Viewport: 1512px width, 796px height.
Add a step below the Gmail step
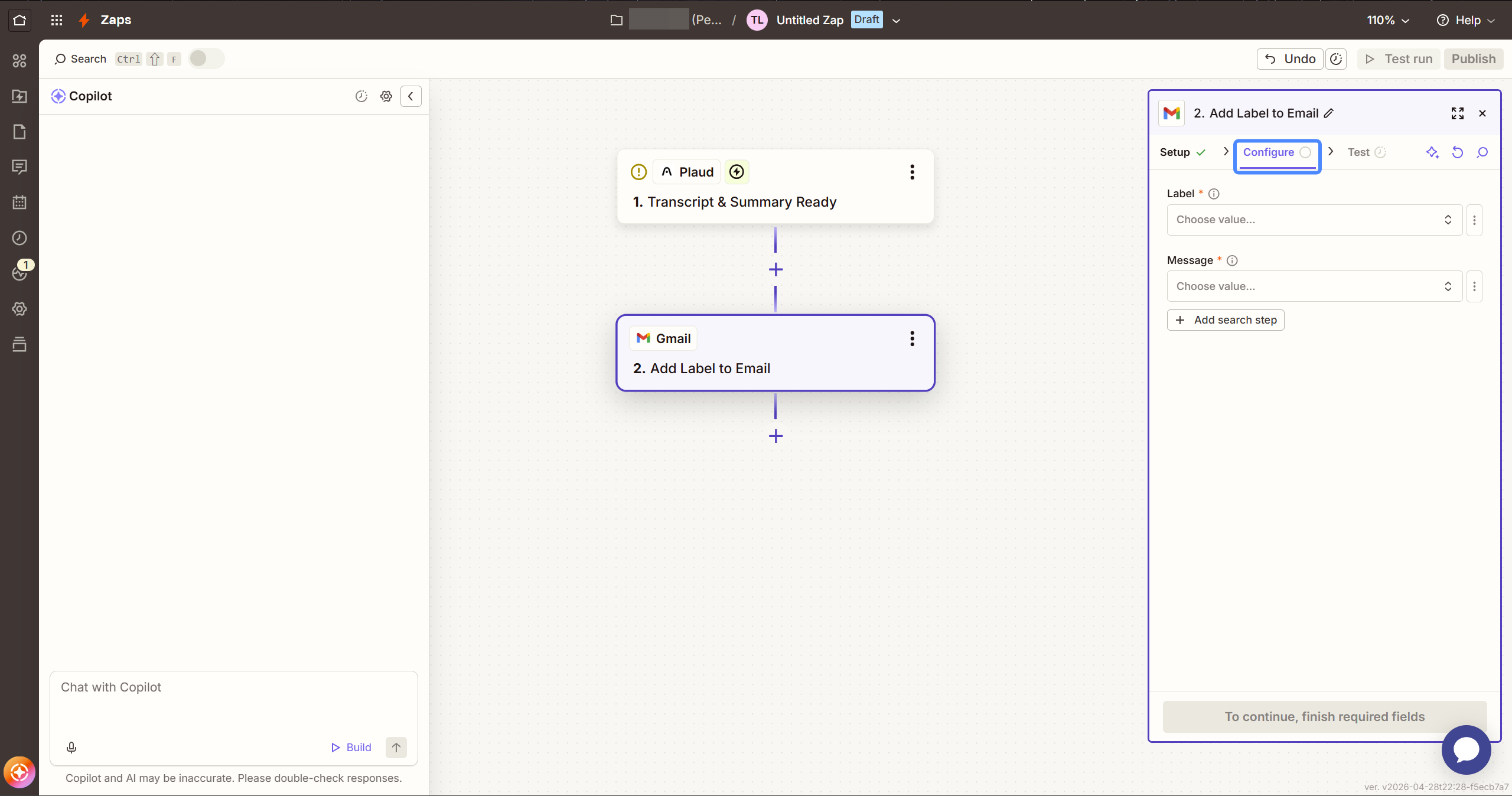point(775,436)
